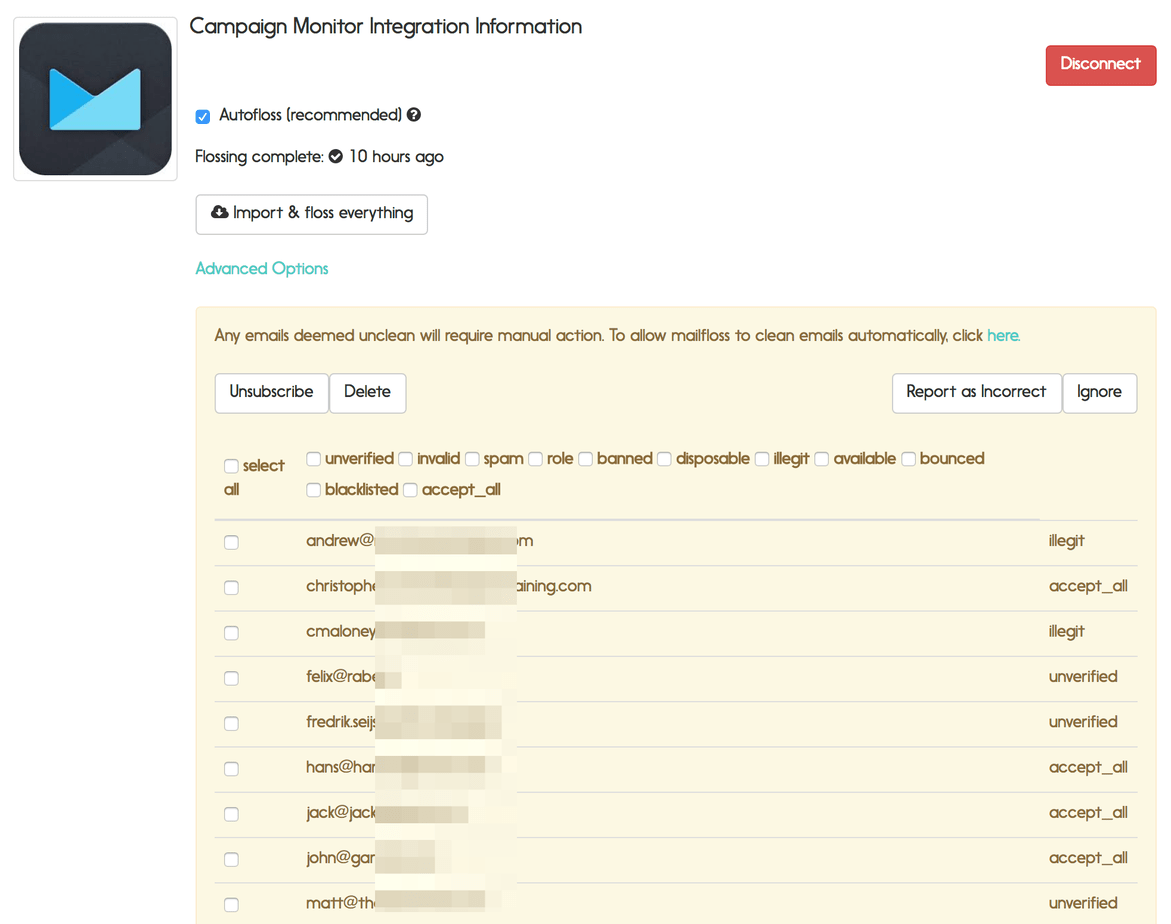Click the Unsubscribe button

[x=271, y=392]
